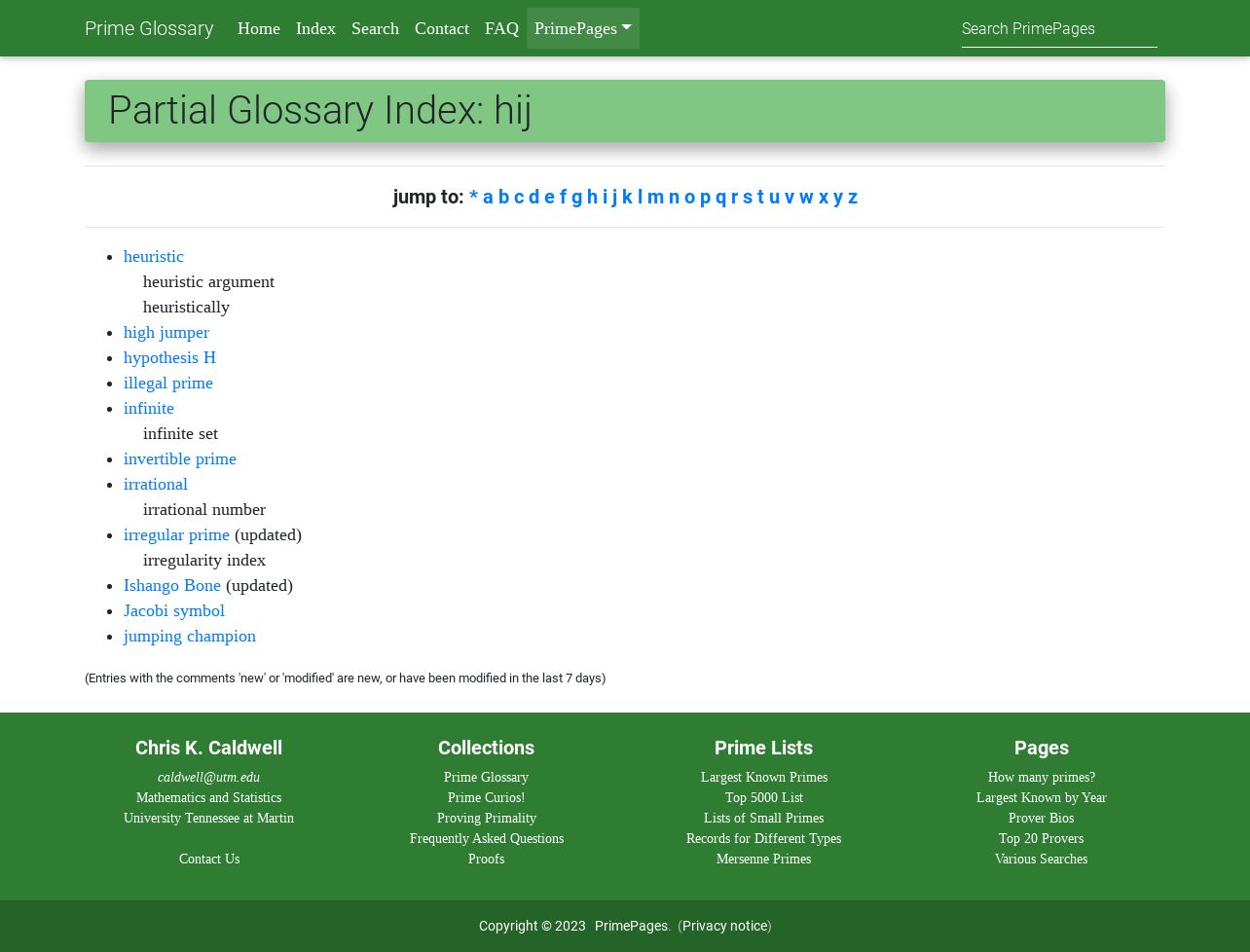Open Prime Curios! footer link

click(x=486, y=797)
